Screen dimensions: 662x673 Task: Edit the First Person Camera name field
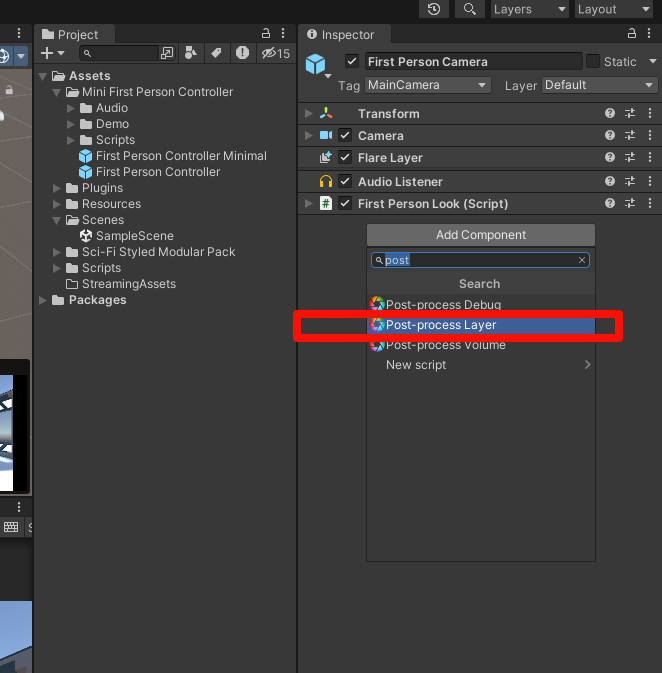474,61
